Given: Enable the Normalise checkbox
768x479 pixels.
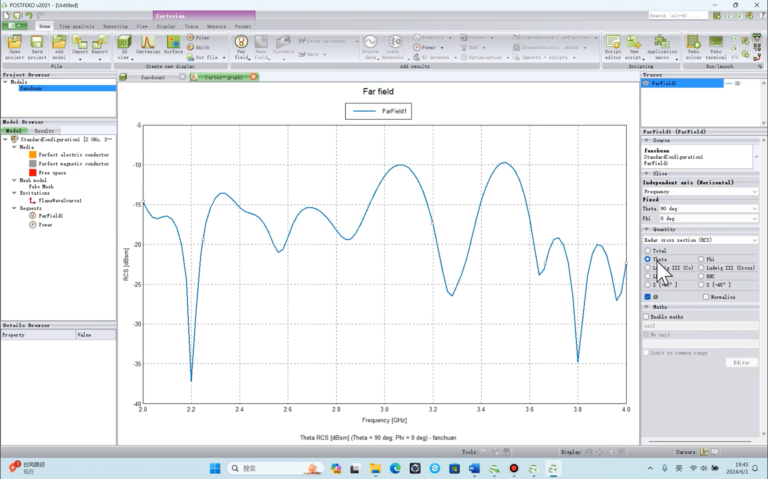Looking at the screenshot, I should [706, 297].
